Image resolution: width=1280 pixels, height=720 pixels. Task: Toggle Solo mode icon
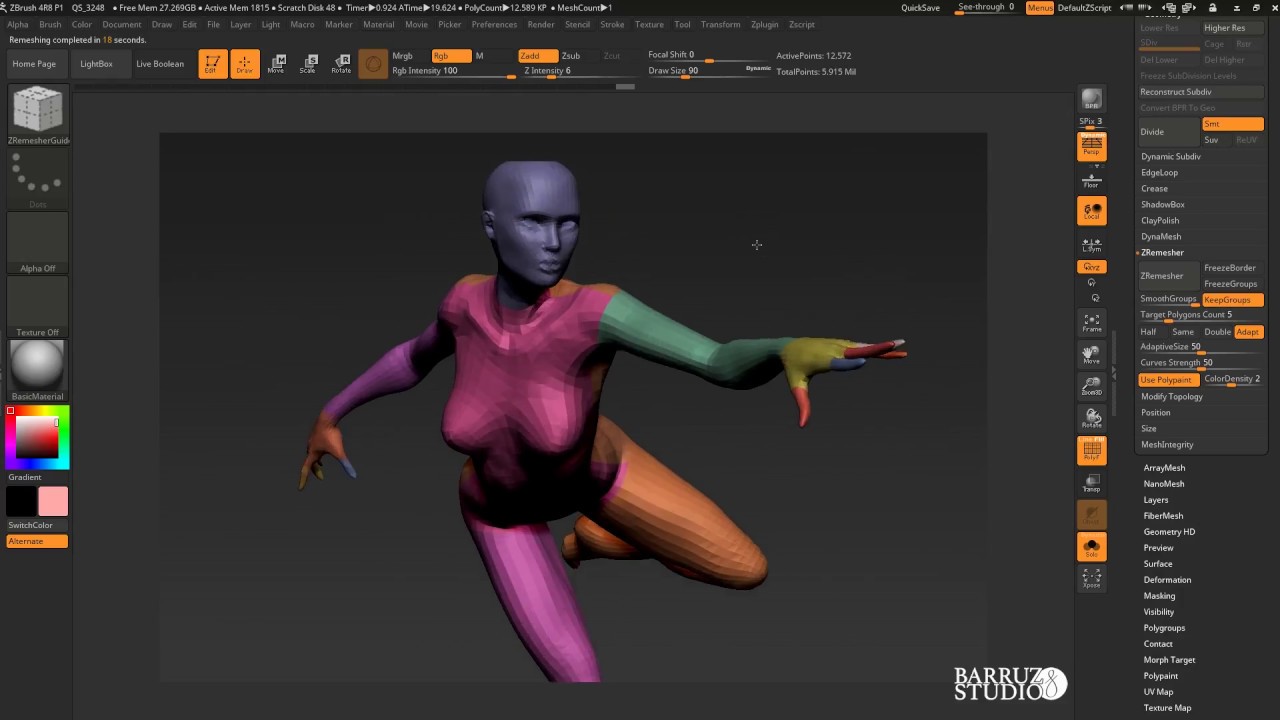pos(1091,547)
